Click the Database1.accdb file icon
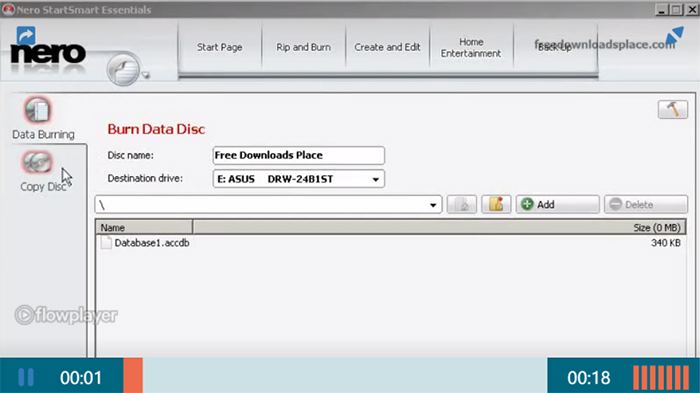Screen dimensions: 700x393 point(106,243)
